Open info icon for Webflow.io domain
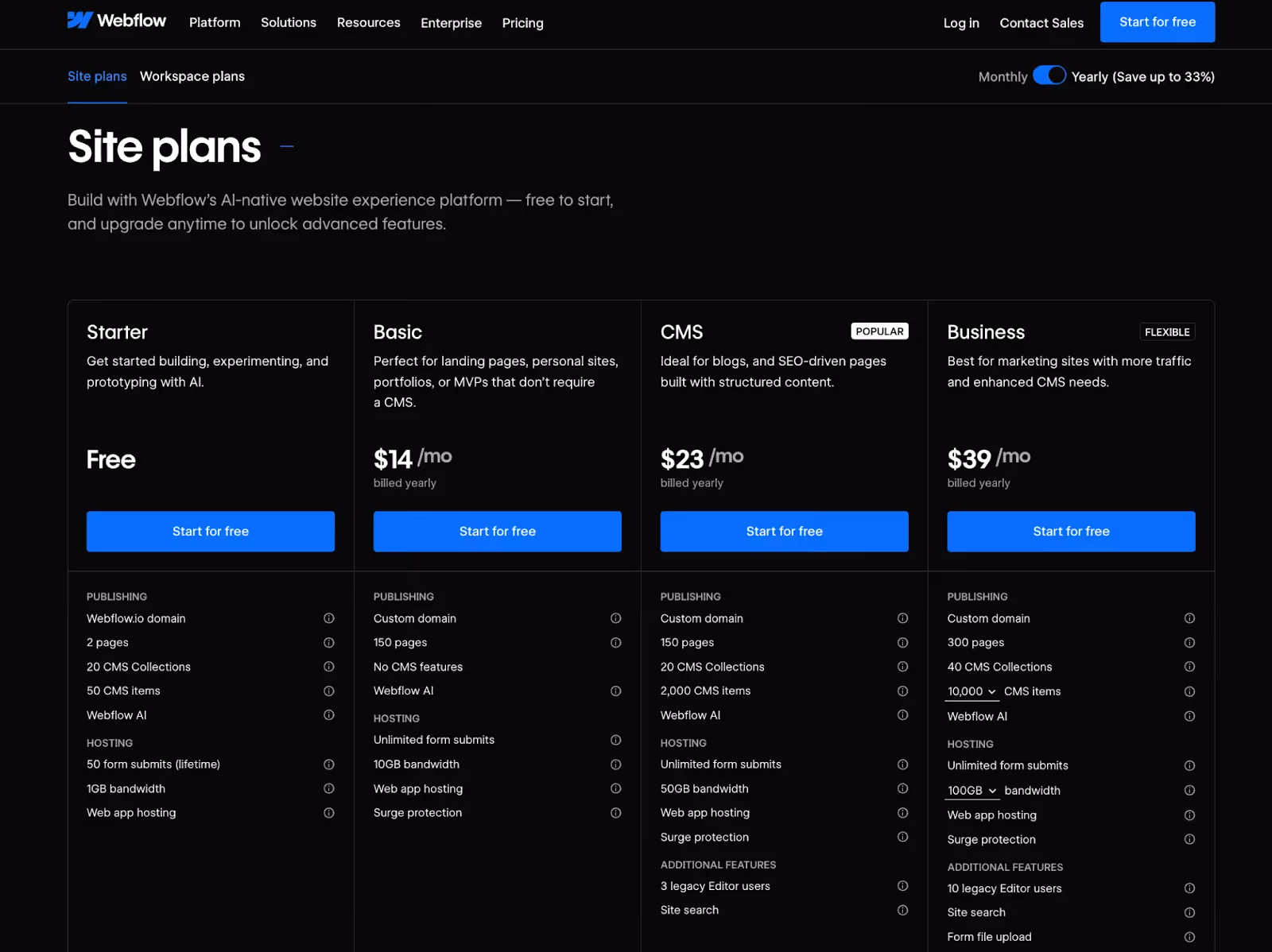 (x=329, y=618)
